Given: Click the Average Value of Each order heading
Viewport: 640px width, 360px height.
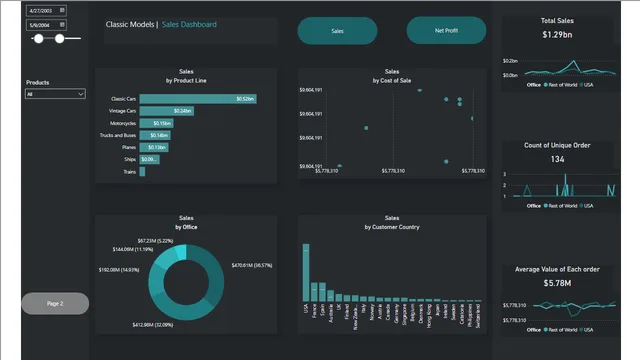Looking at the screenshot, I should (557, 269).
